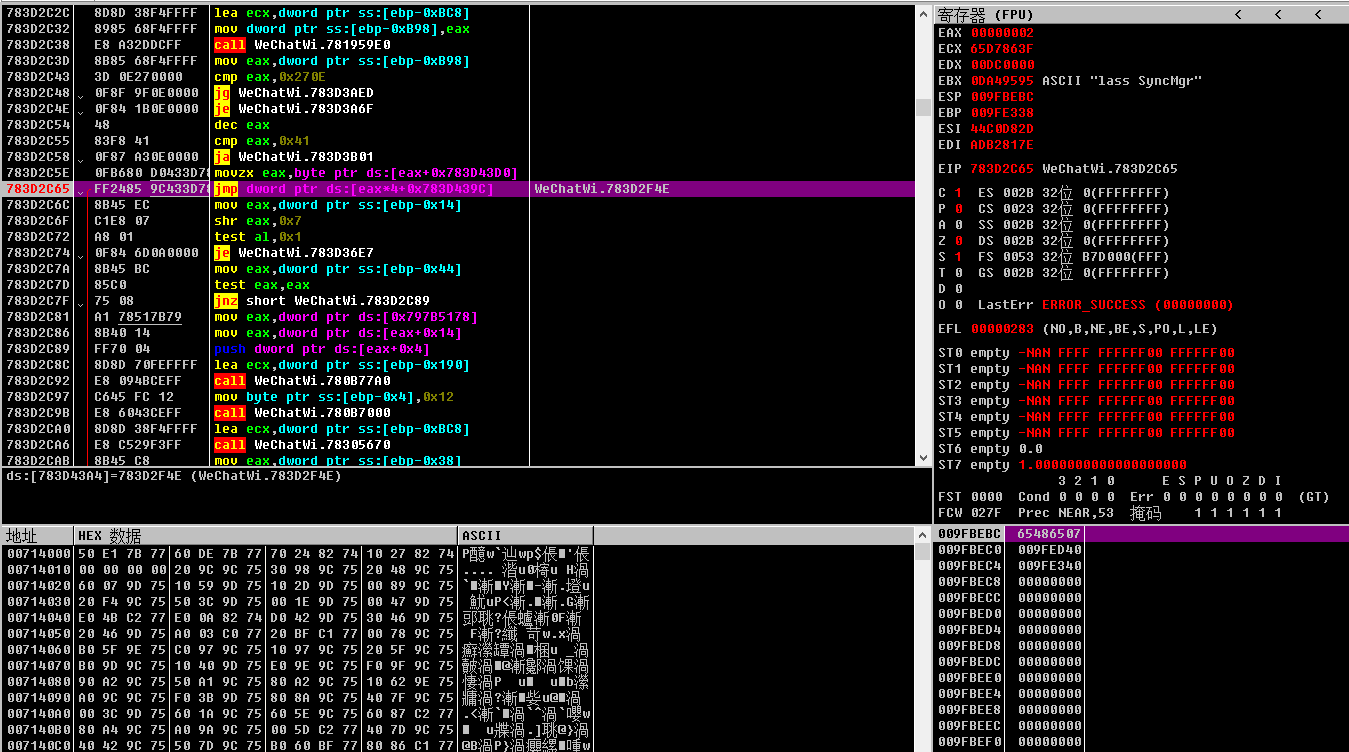
Task: Click the ASCII "lass SyncMgr" comment on EBX
Action: coord(1122,81)
